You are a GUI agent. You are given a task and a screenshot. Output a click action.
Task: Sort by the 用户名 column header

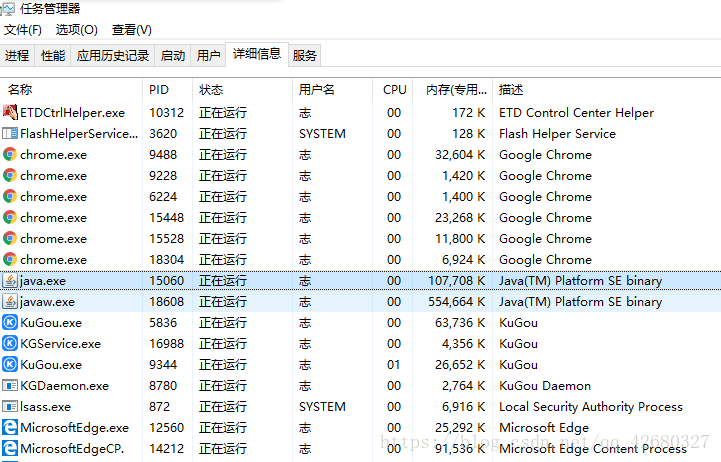(x=332, y=90)
